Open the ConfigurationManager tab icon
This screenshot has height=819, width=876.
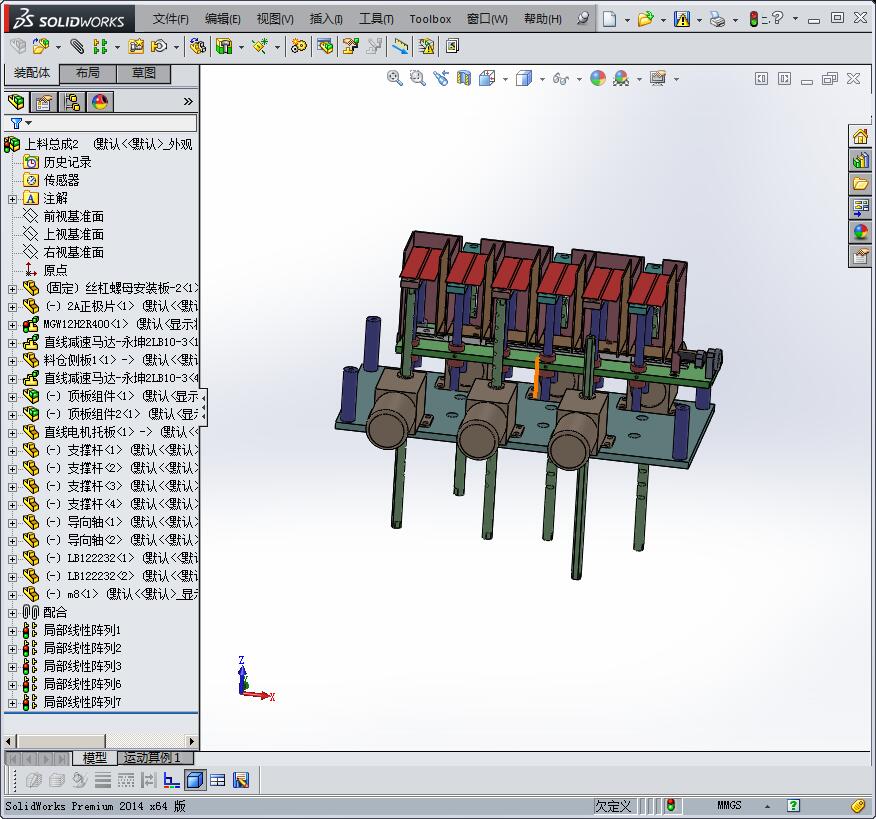tap(72, 102)
